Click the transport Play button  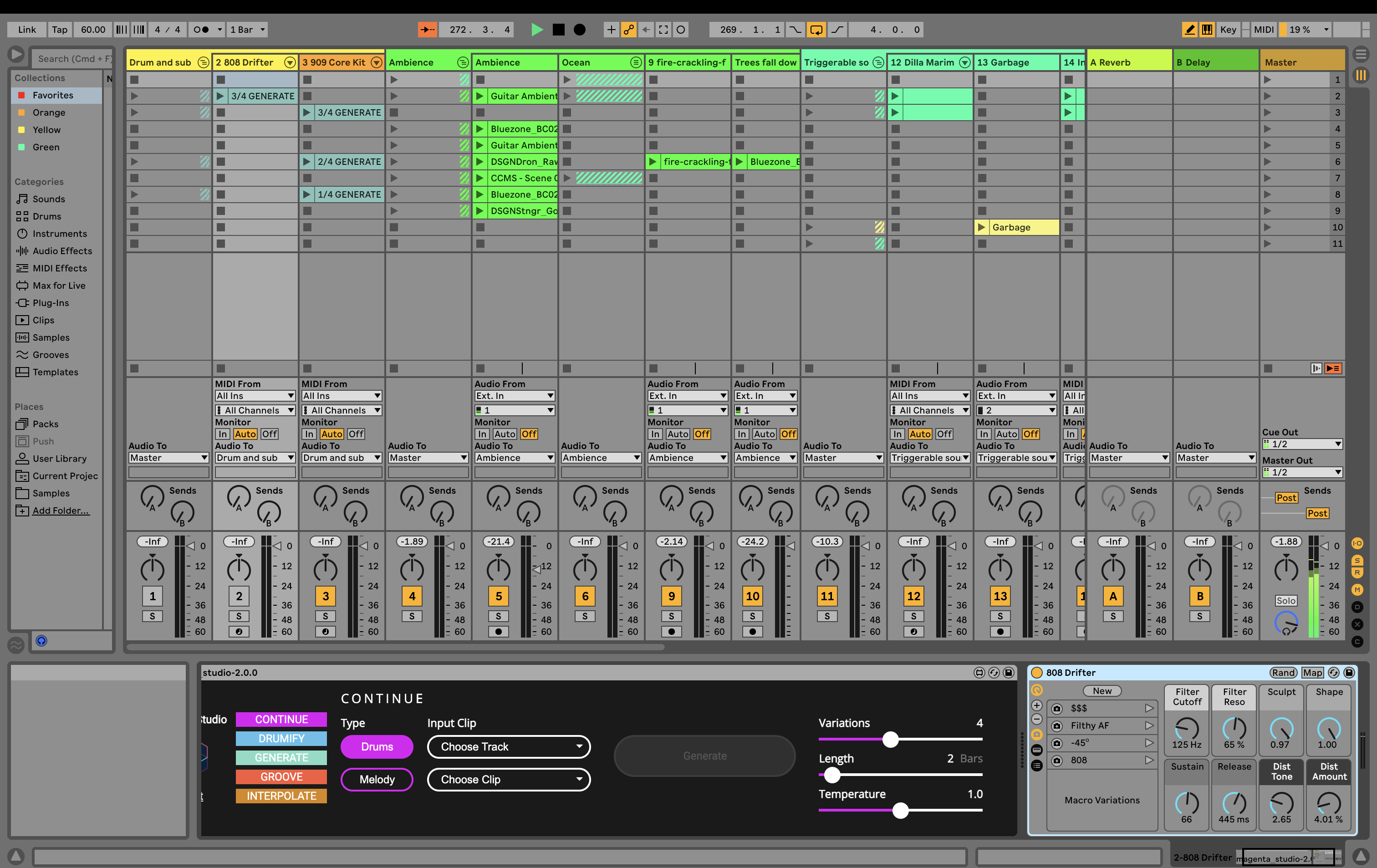pyautogui.click(x=536, y=30)
